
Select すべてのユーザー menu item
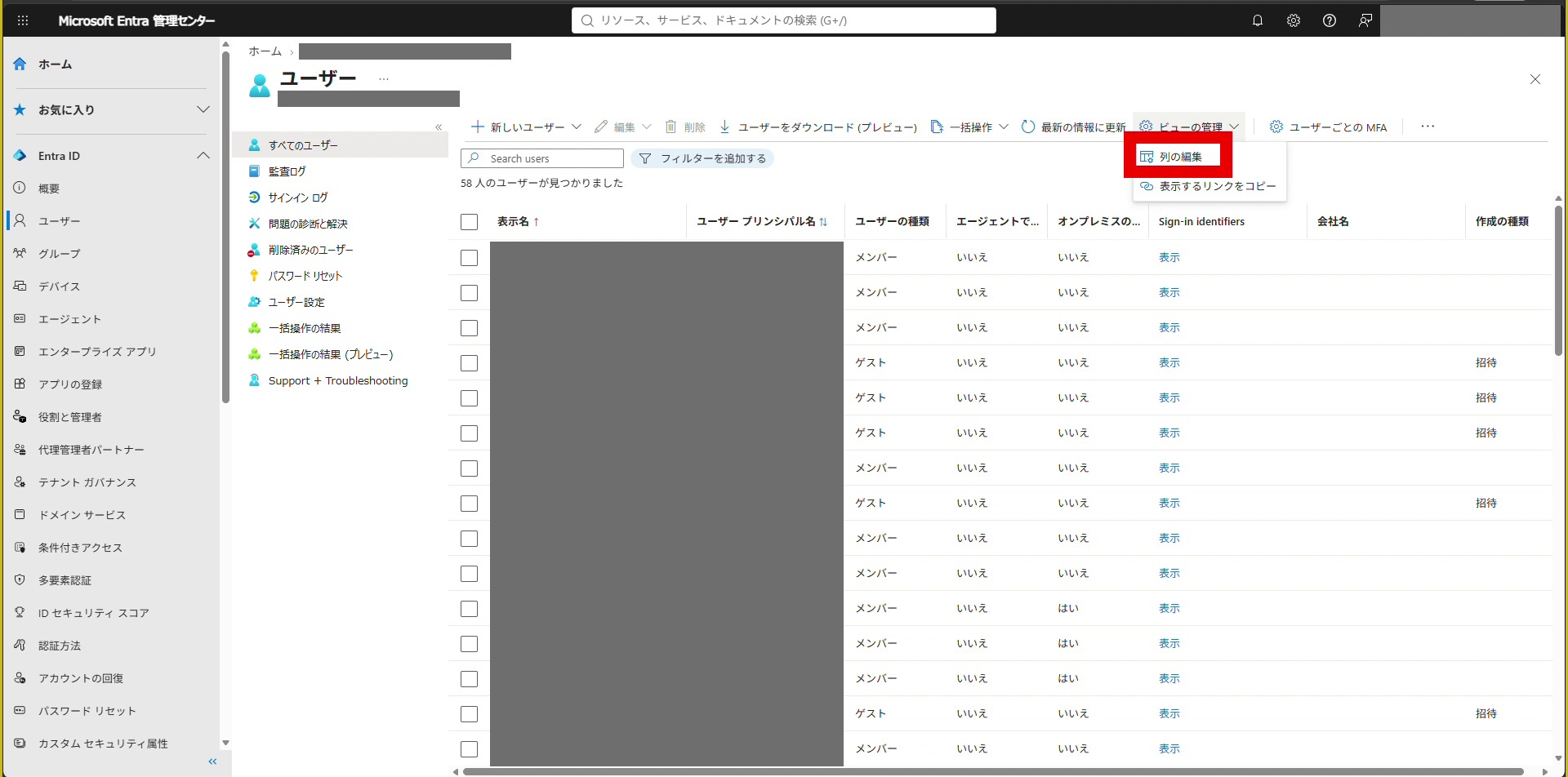341,145
